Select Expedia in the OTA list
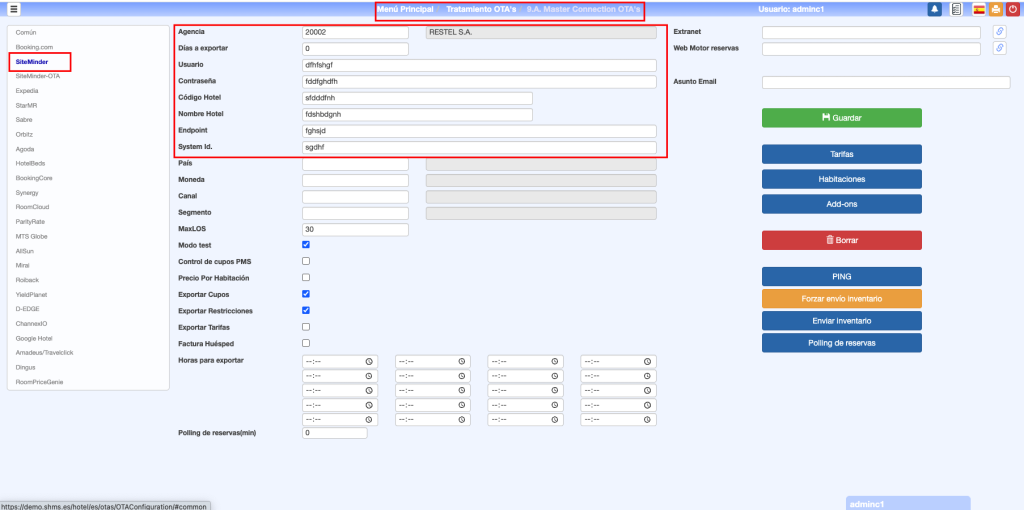This screenshot has height=510, width=1024. tap(27, 90)
